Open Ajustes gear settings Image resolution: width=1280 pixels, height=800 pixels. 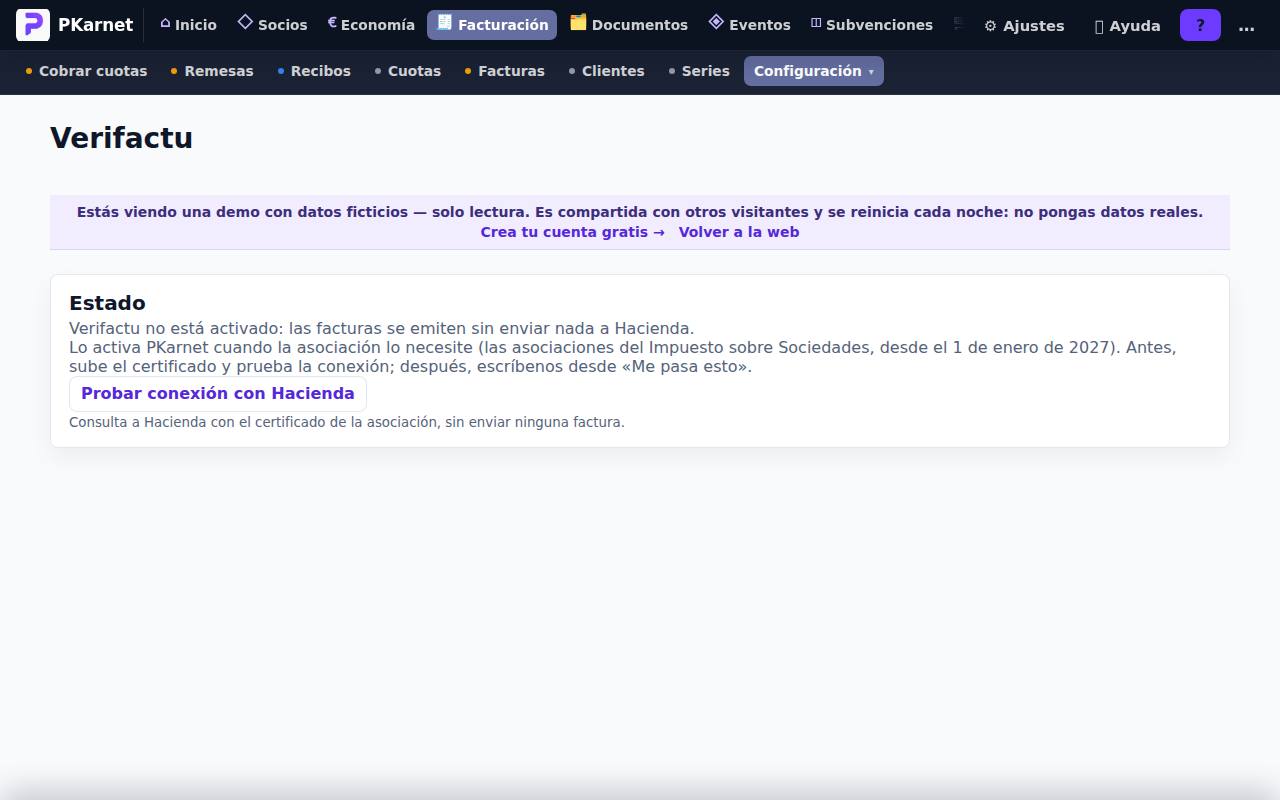[x=1024, y=26]
